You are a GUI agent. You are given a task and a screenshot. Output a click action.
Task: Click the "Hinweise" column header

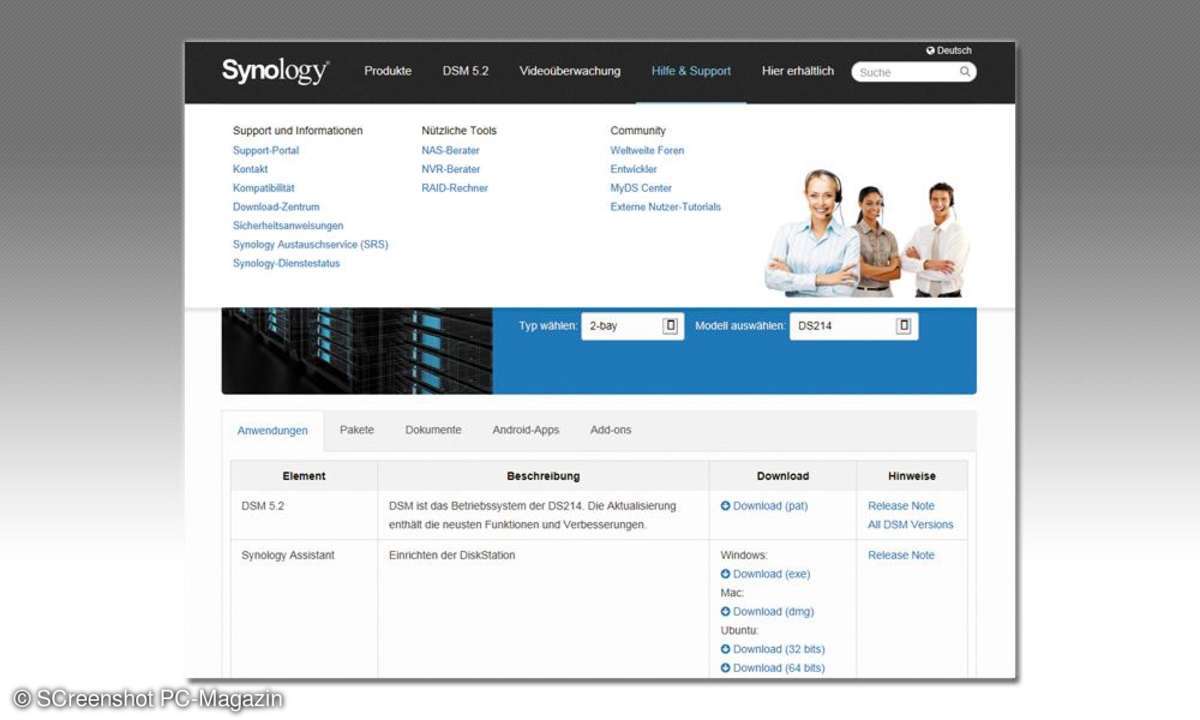[x=912, y=476]
